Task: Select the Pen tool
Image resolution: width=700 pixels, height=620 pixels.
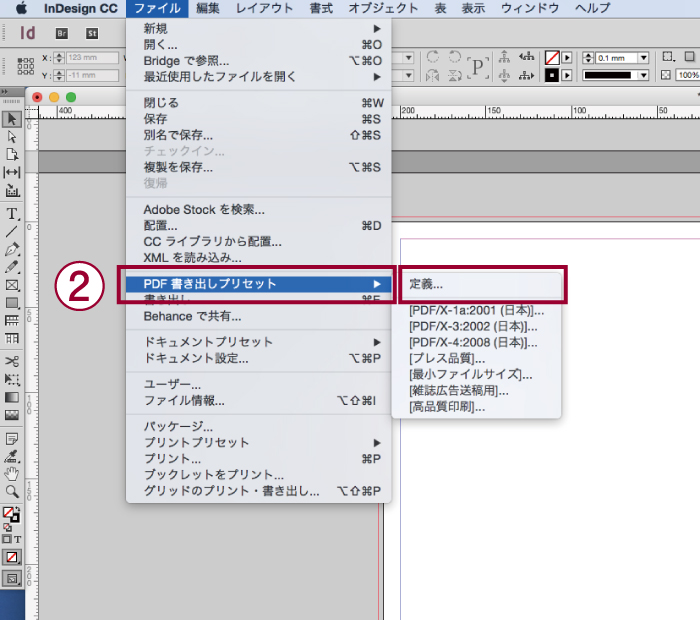Action: coord(12,250)
